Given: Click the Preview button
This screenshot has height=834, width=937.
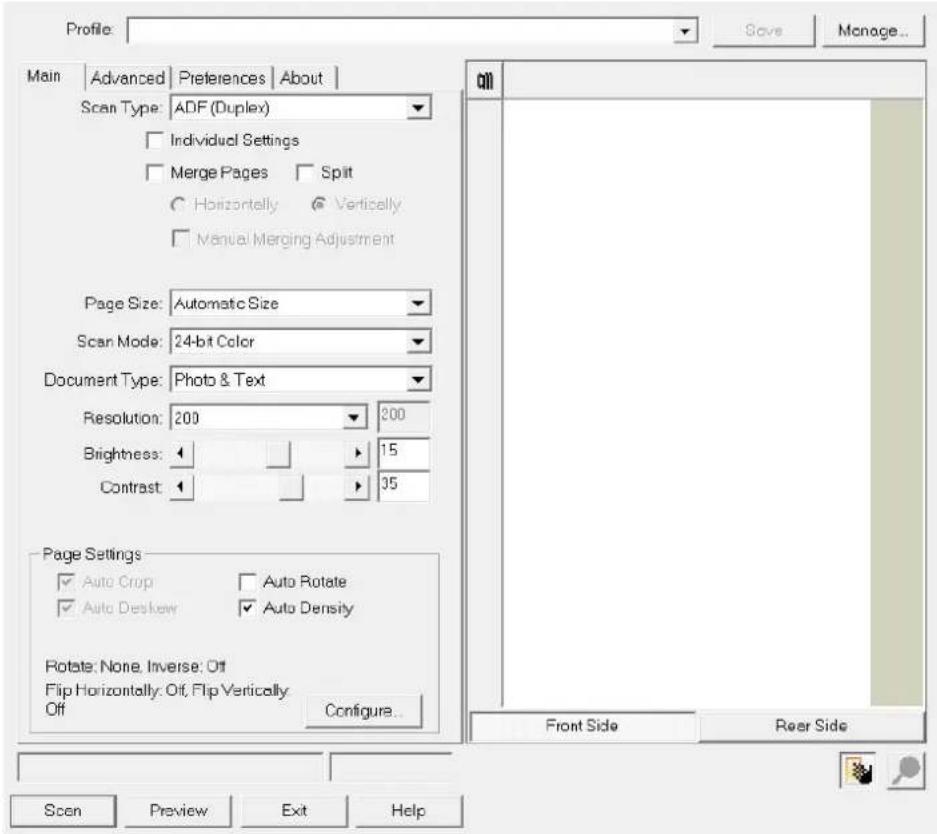Looking at the screenshot, I should pos(178,811).
